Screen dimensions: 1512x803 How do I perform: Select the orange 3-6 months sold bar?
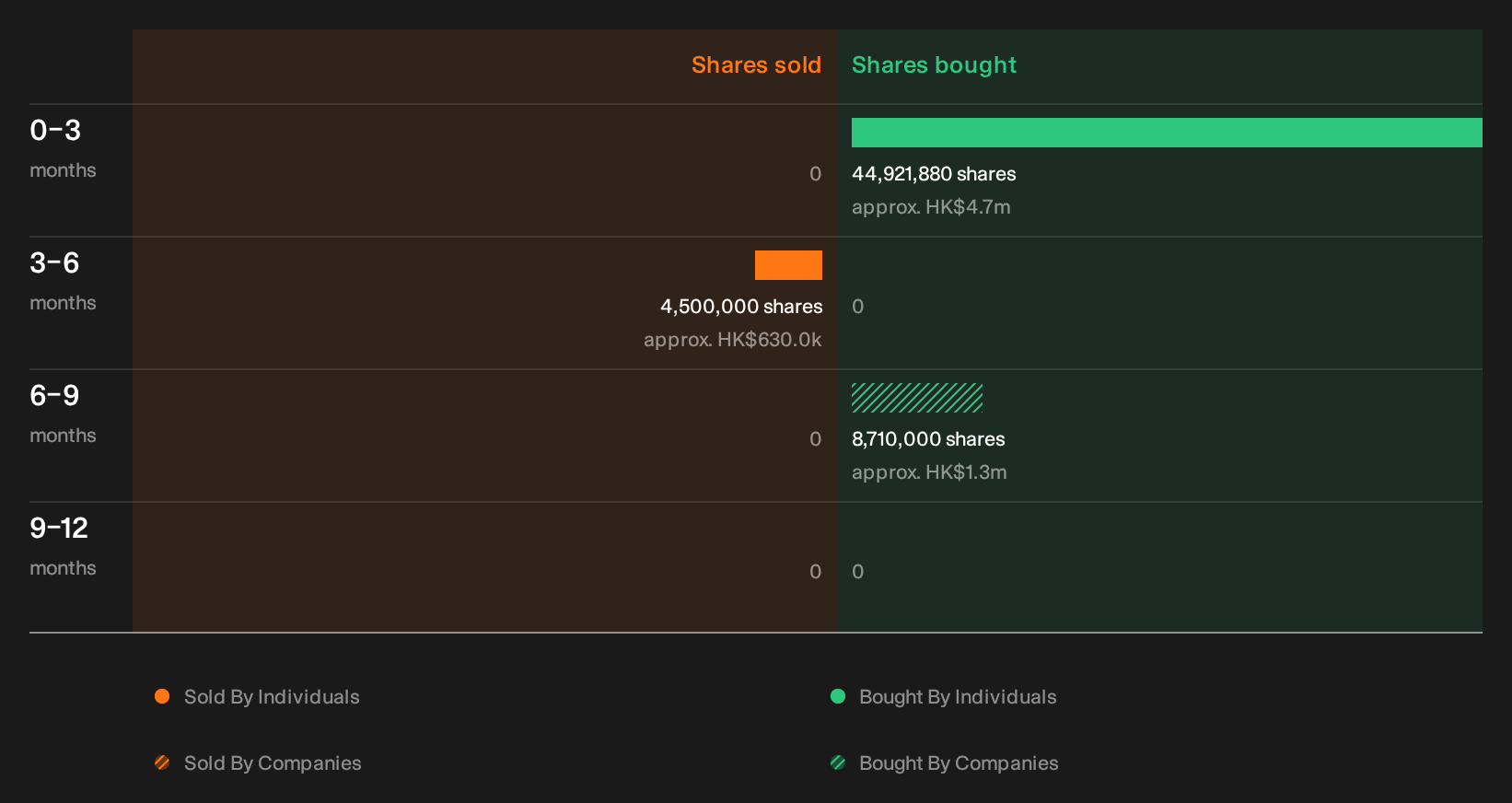(788, 265)
